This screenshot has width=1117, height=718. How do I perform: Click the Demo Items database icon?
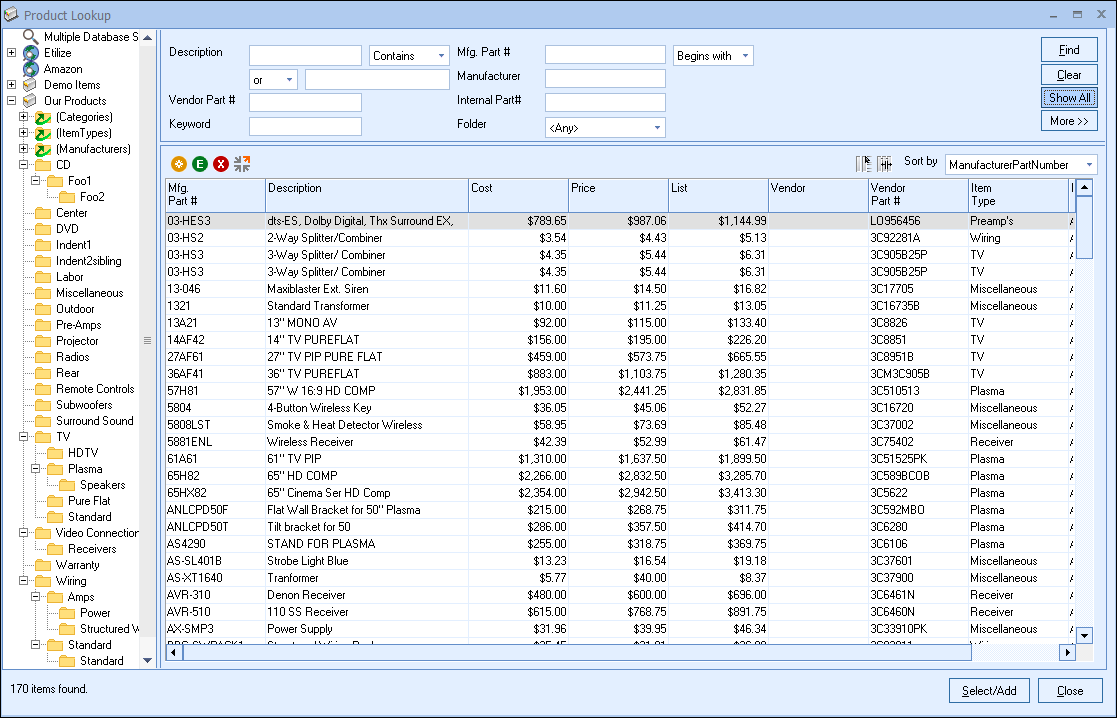[x=31, y=85]
